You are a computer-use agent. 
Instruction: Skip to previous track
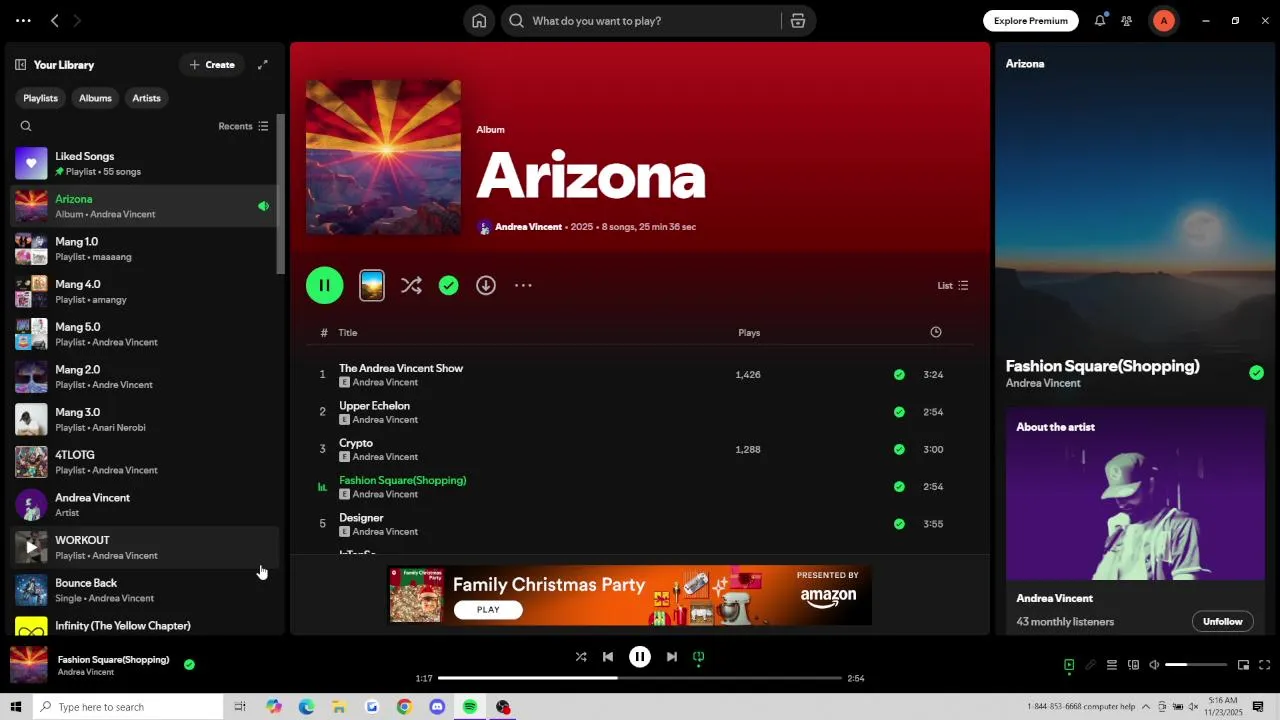click(x=608, y=657)
